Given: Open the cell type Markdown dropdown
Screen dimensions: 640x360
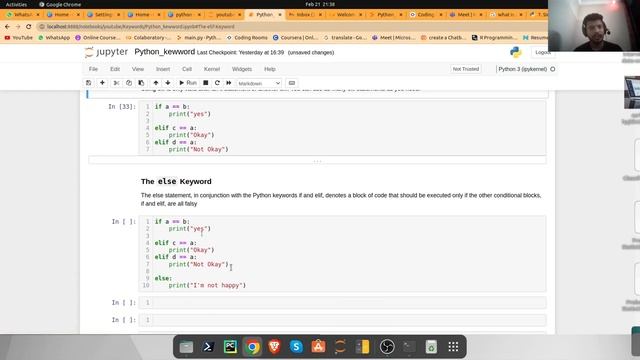Looking at the screenshot, I should click(259, 83).
